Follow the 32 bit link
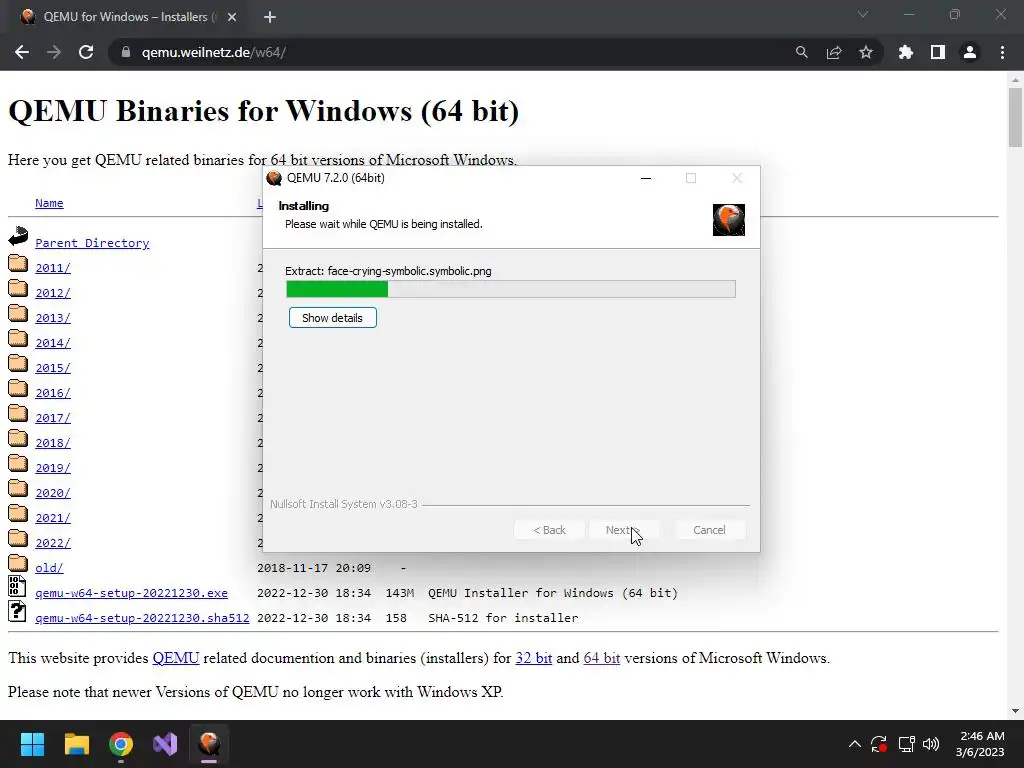The image size is (1024, 768). [x=534, y=658]
